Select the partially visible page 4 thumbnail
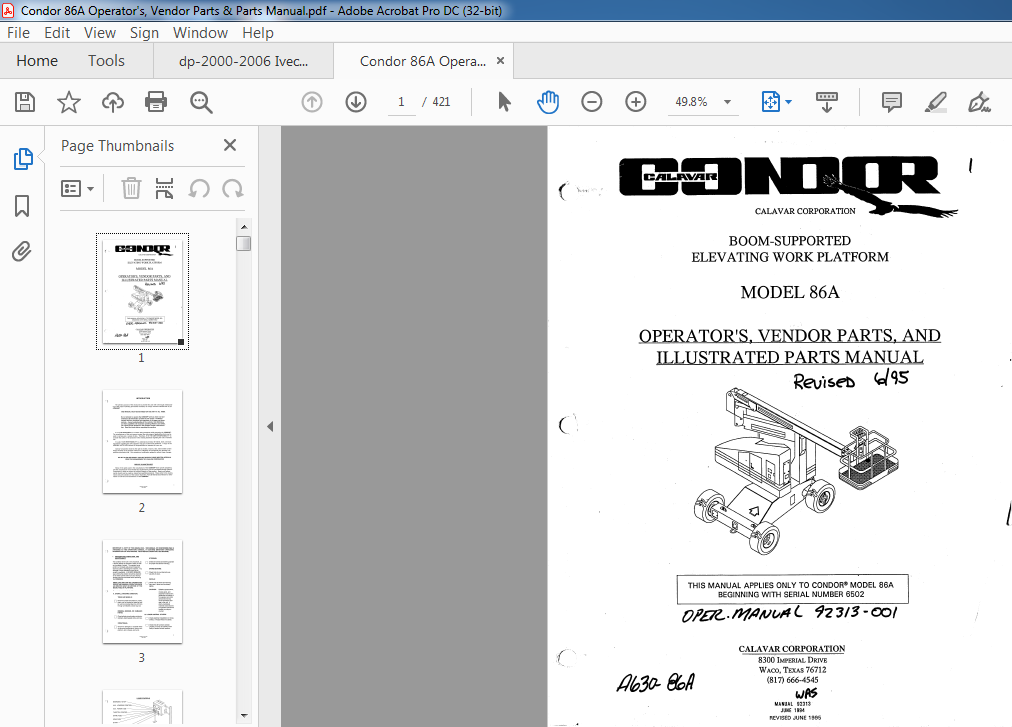The width and height of the screenshot is (1012, 727). [142, 708]
